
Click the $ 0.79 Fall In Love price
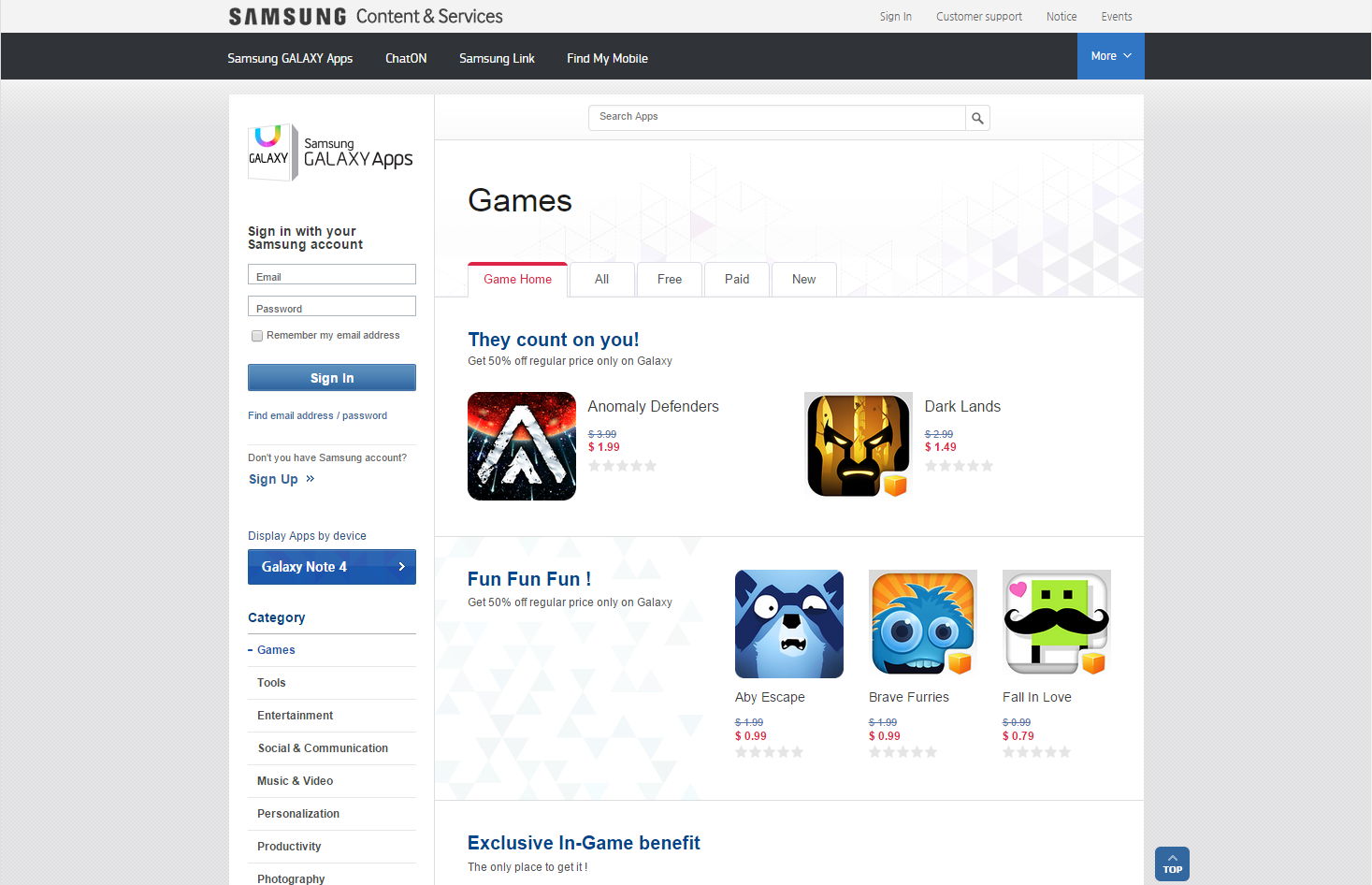click(x=1018, y=736)
